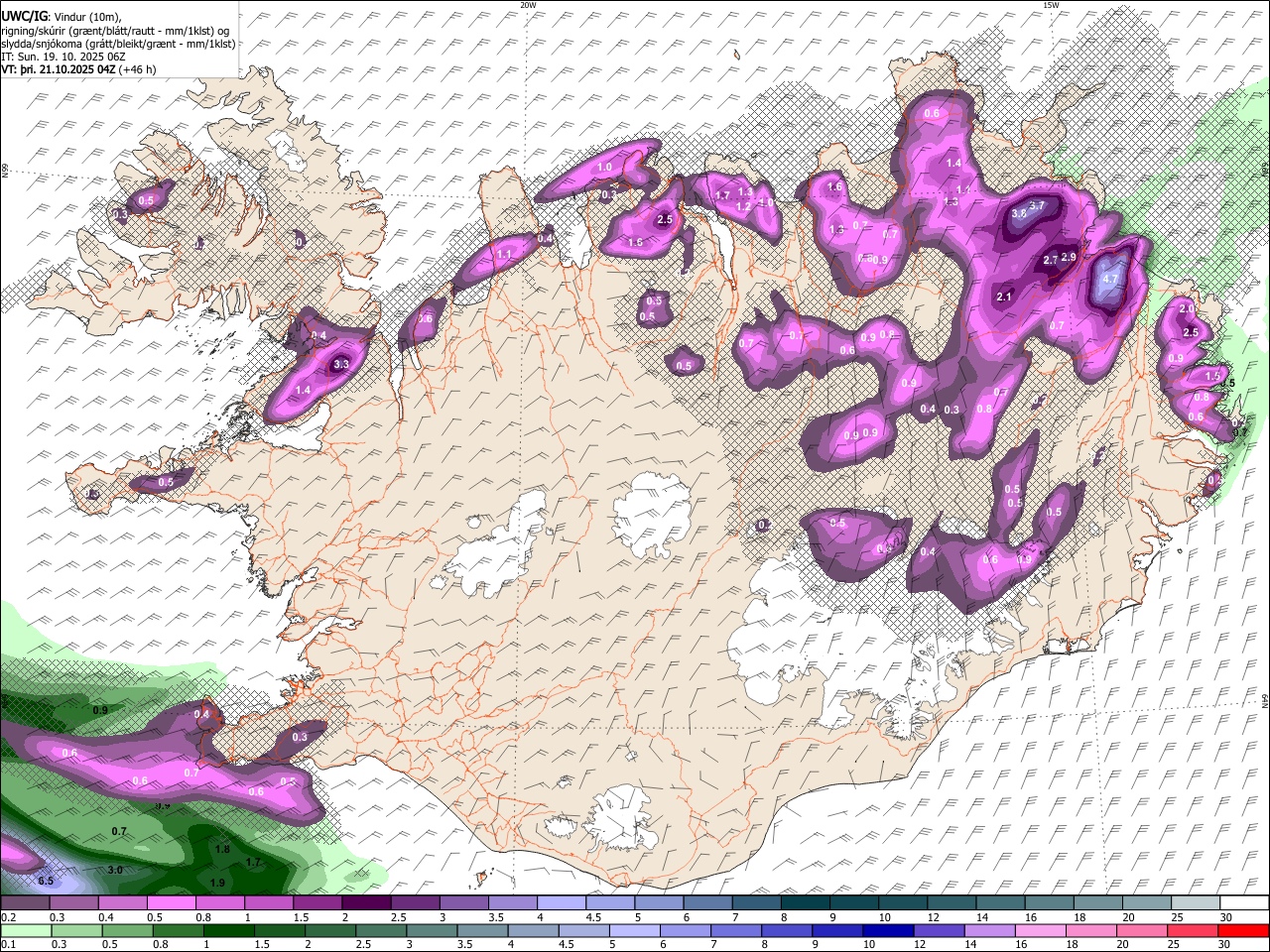
Task: Pick the violet legend swatch labeled 12
Action: (939, 931)
